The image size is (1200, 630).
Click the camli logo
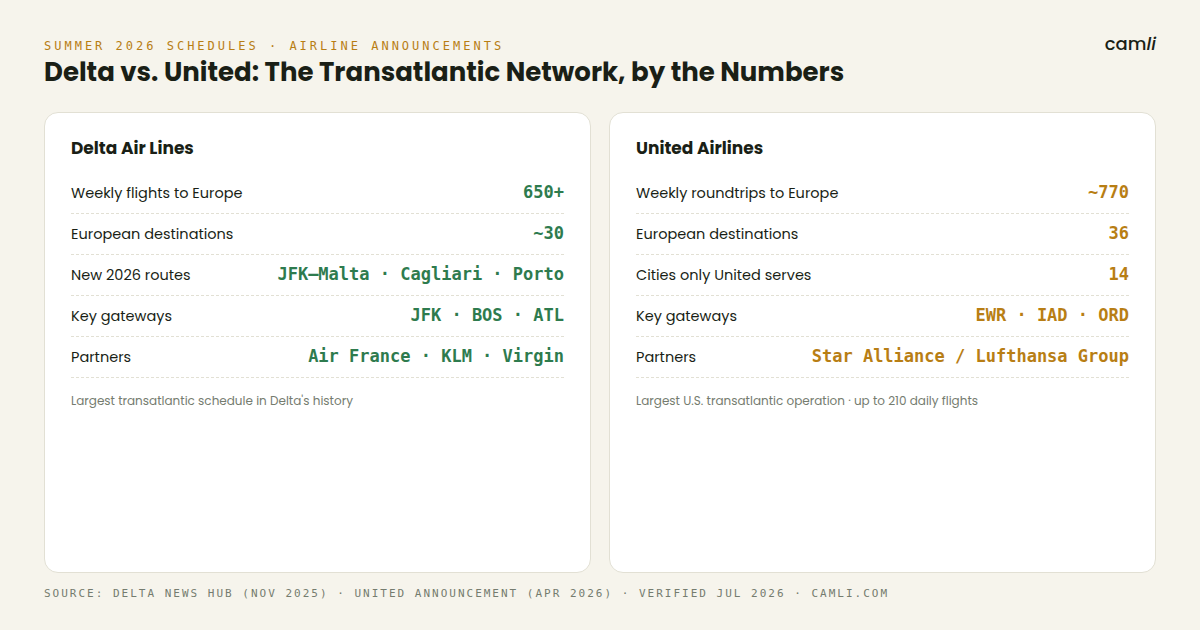(x=1130, y=44)
